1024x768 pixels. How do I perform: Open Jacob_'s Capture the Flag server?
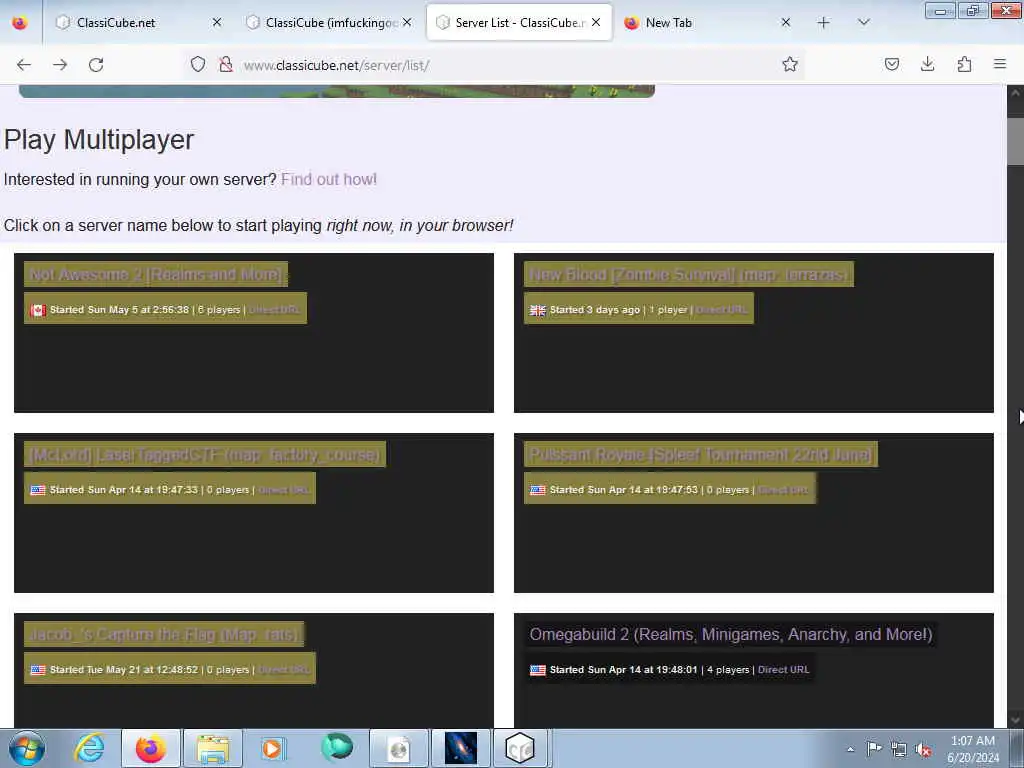(163, 634)
